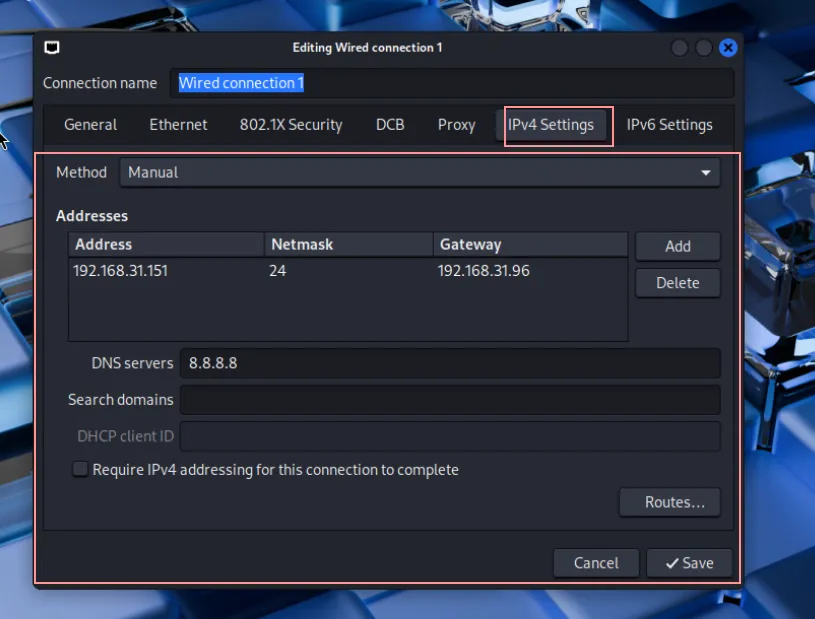Switch to the General tab
This screenshot has width=815, height=619.
coord(90,125)
